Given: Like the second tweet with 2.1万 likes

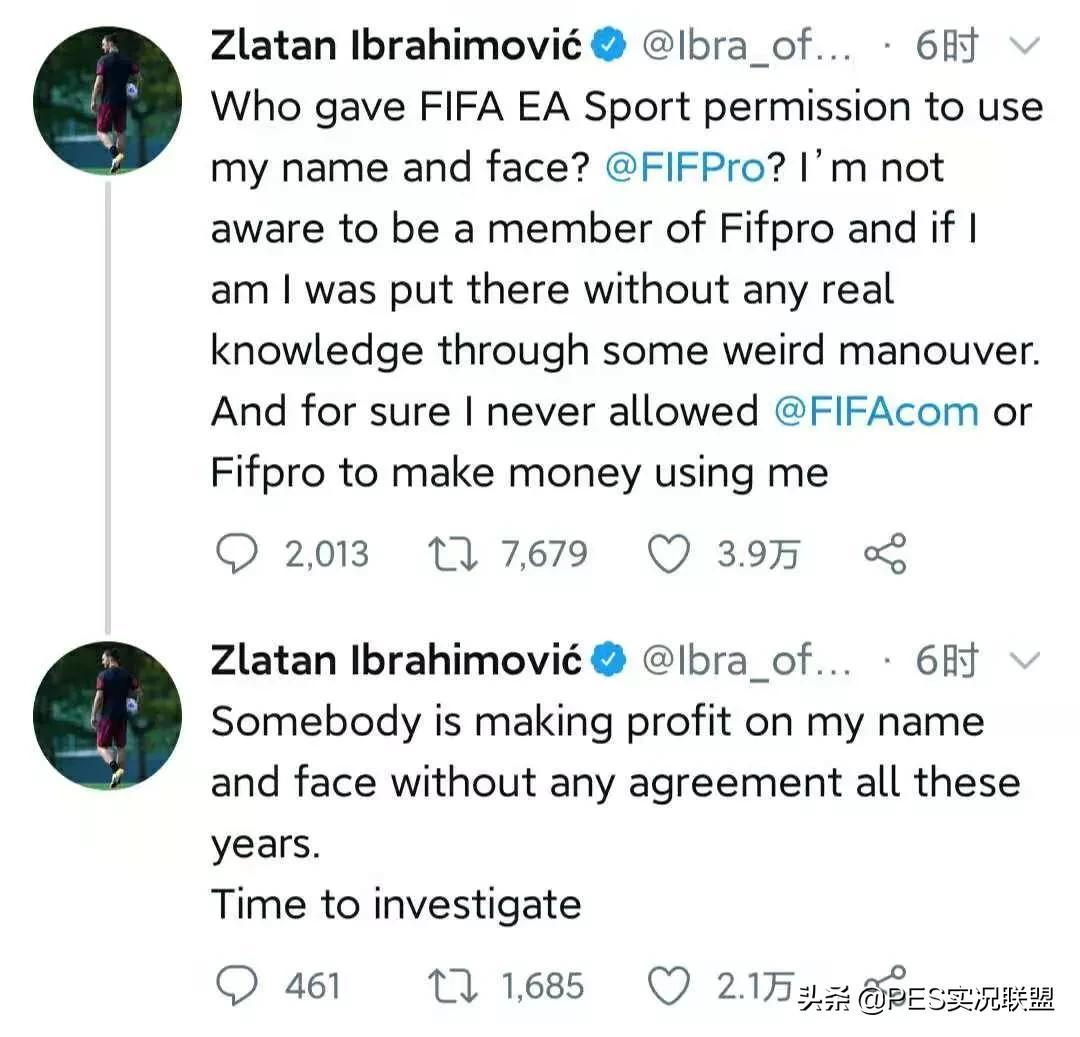Looking at the screenshot, I should tap(669, 986).
